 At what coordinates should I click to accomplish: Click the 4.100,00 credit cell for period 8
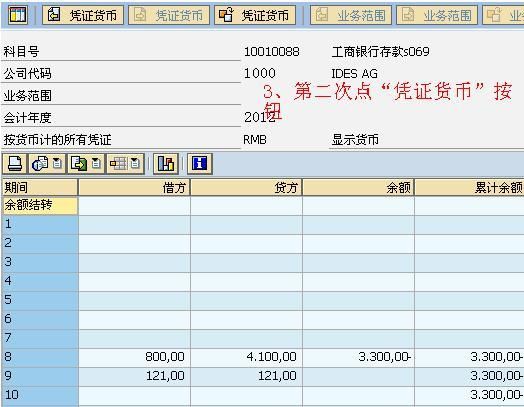click(x=246, y=357)
